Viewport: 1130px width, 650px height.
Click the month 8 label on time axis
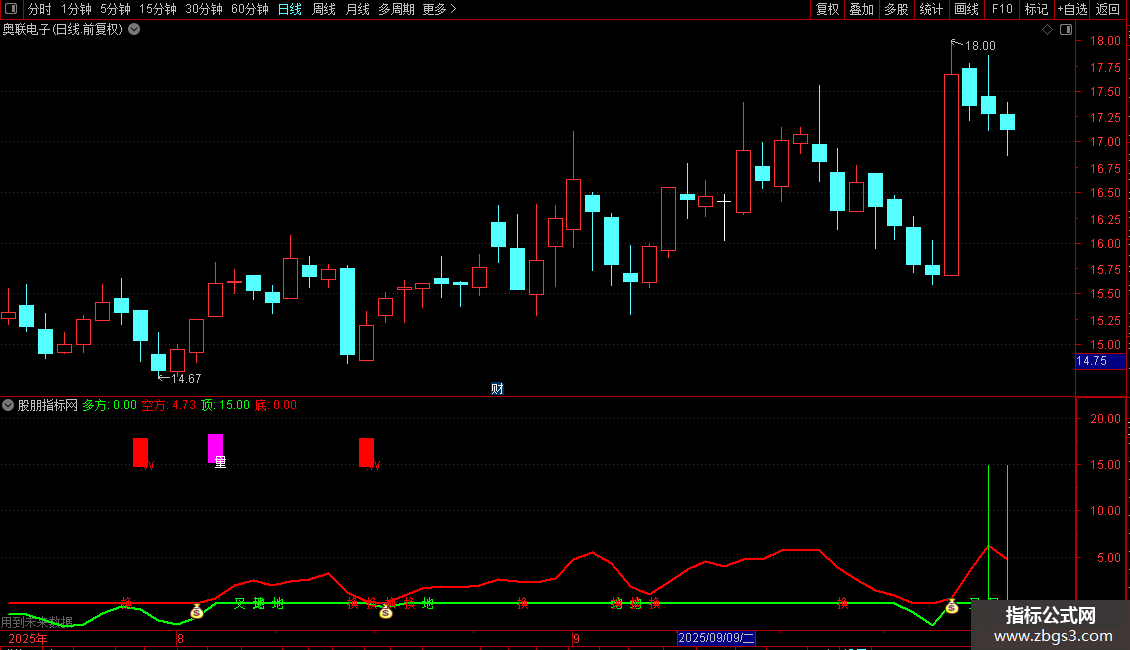180,638
